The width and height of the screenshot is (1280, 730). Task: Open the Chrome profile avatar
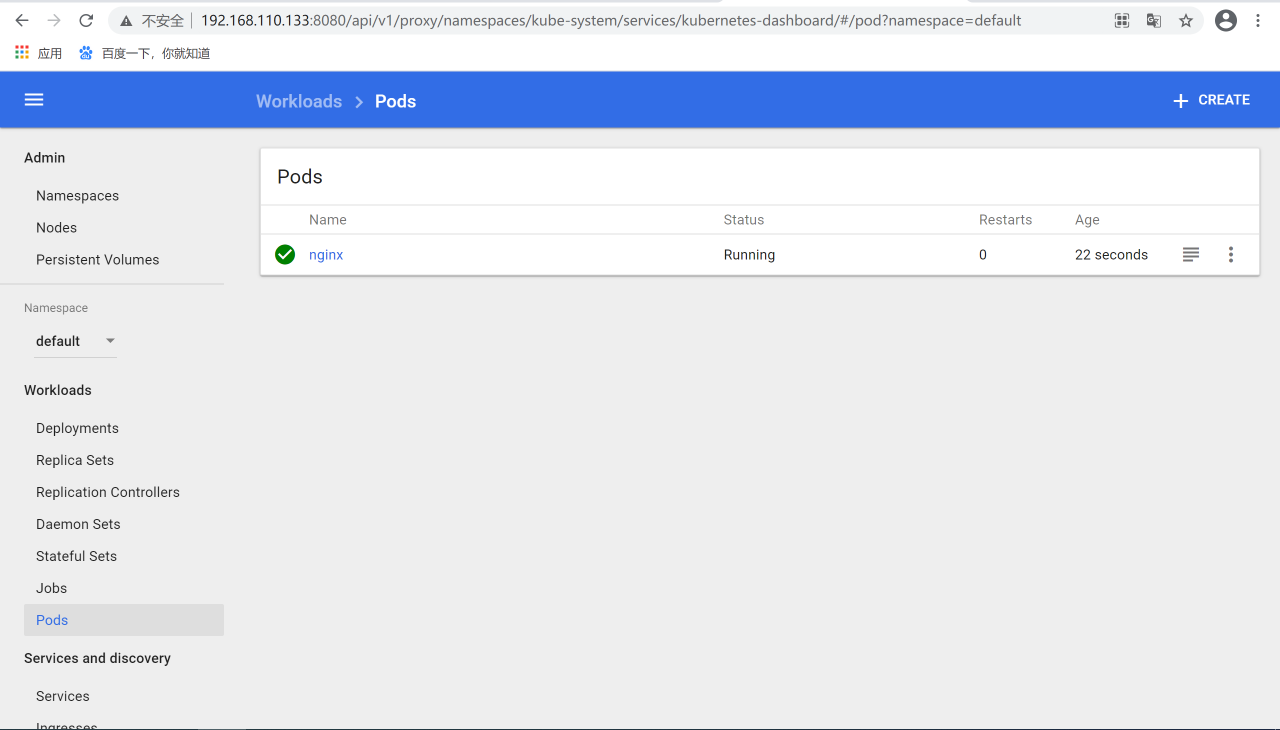coord(1226,21)
